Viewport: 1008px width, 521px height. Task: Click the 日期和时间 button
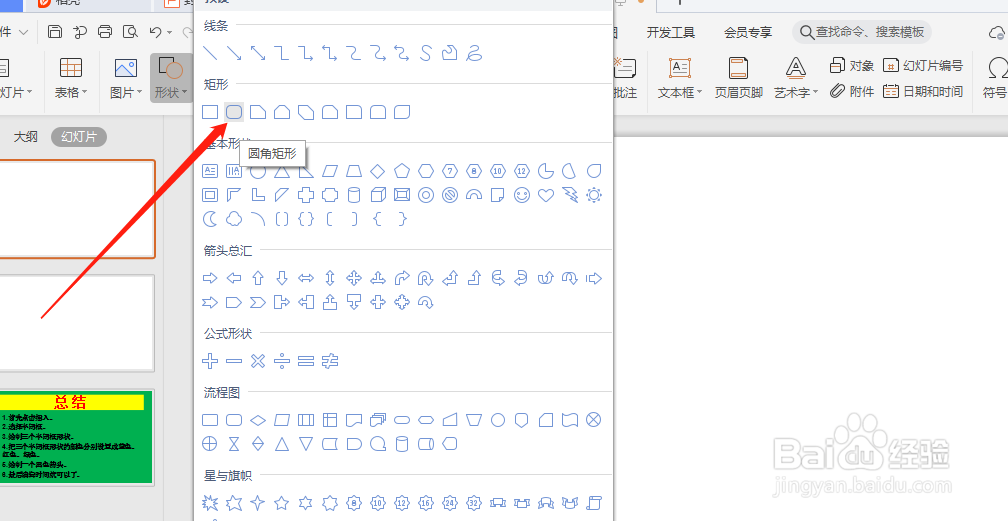click(x=923, y=91)
